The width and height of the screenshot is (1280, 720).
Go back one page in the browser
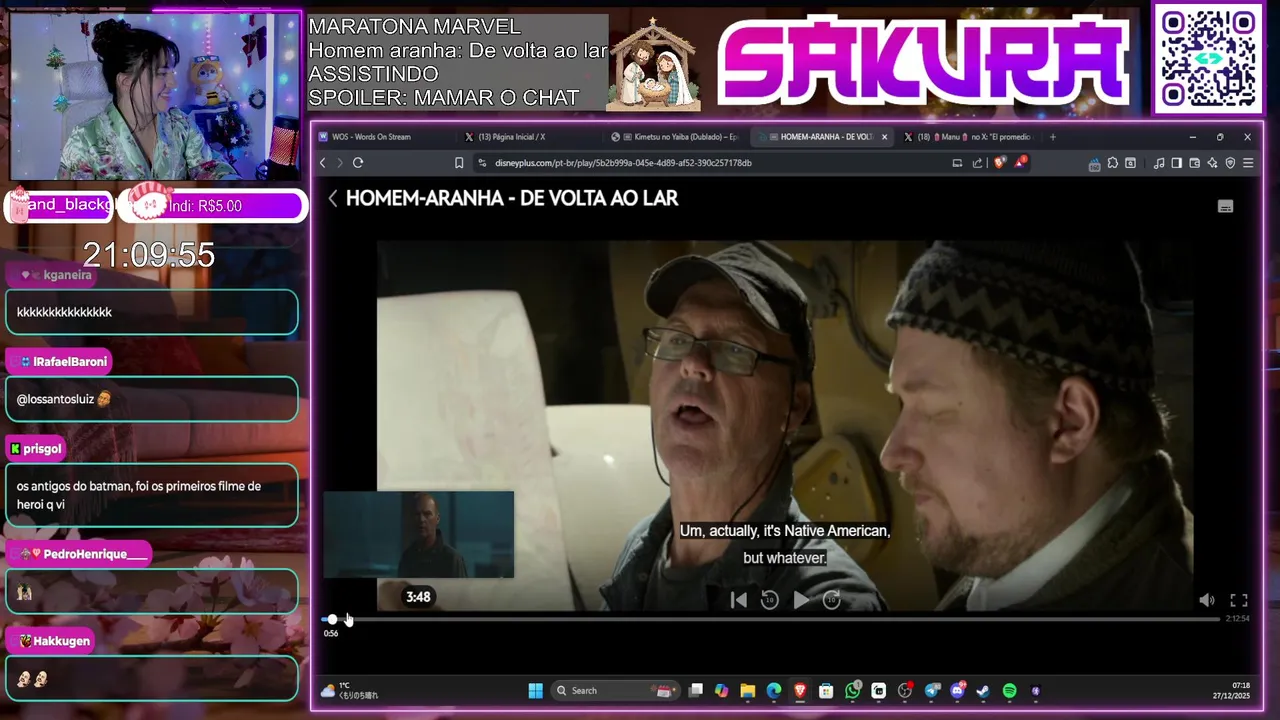point(322,163)
